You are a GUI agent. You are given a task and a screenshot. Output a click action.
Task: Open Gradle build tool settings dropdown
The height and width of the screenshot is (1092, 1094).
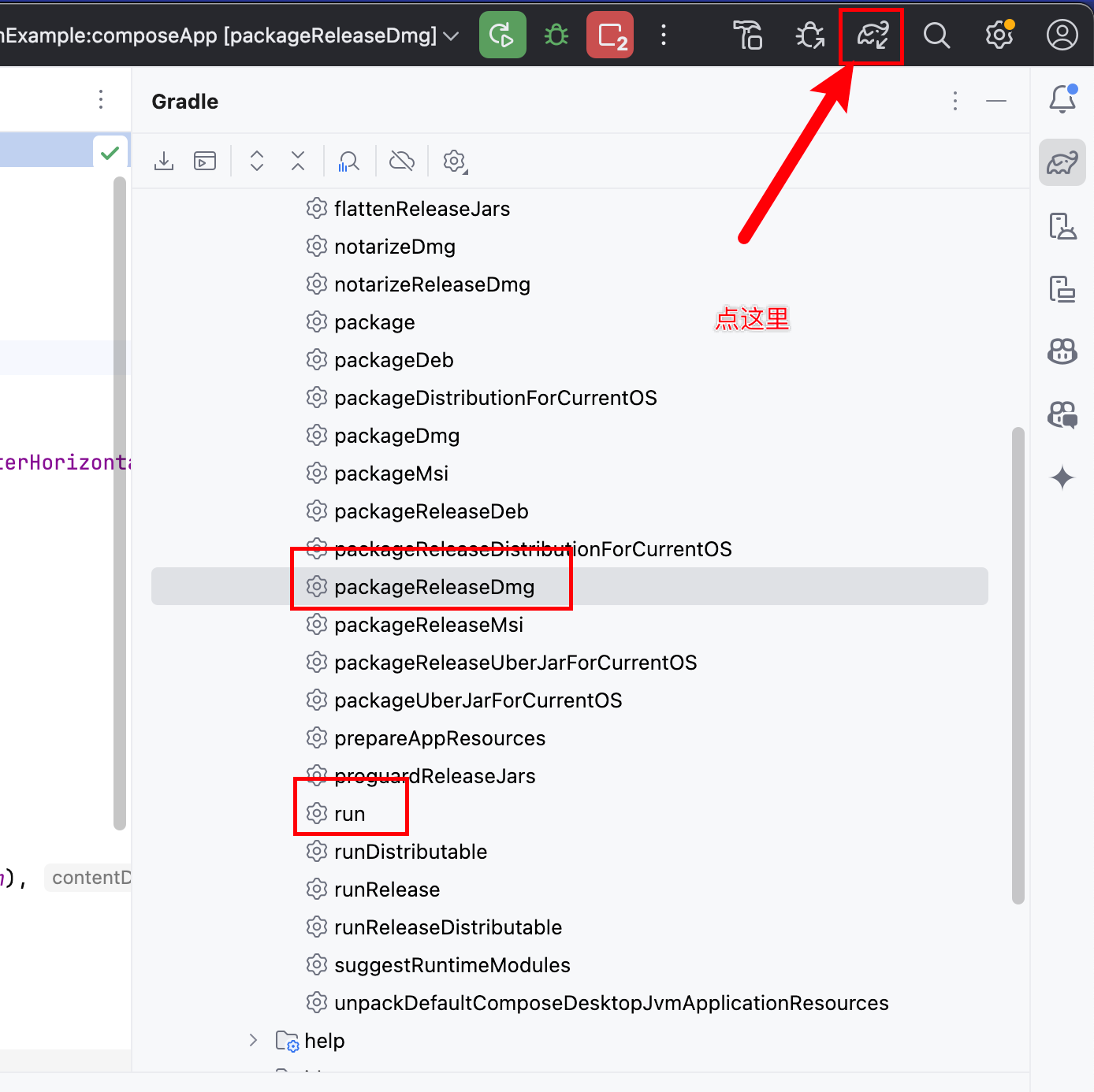coord(455,161)
